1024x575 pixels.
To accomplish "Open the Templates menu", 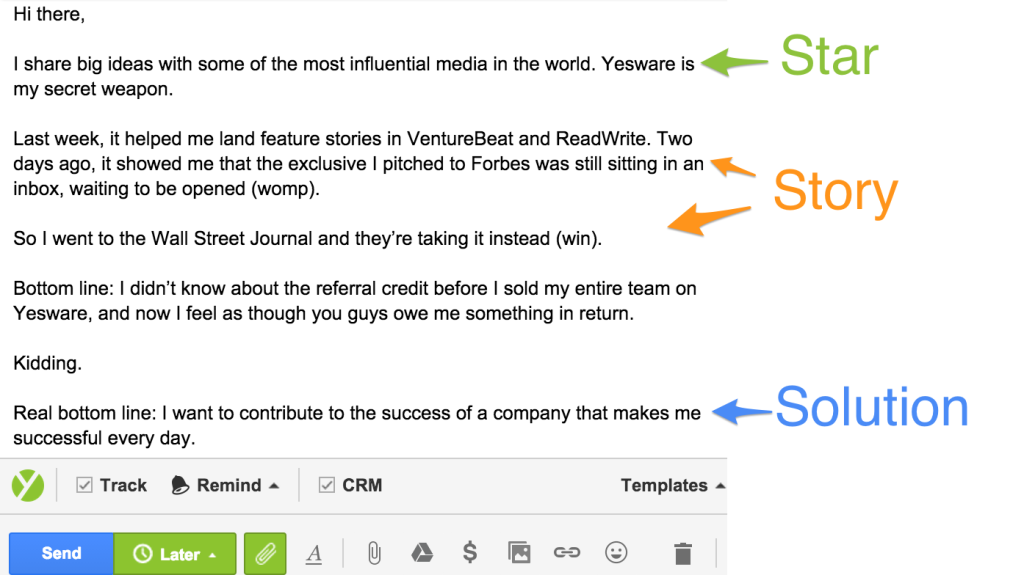I will 673,485.
